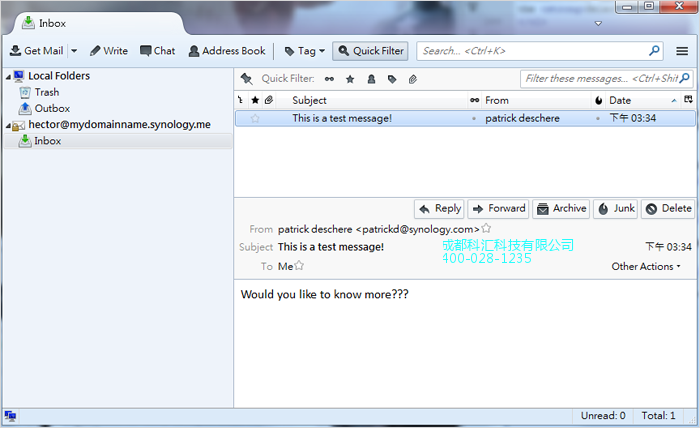This screenshot has height=428, width=700.
Task: Open the Thunderbird hamburger app menu
Action: [x=682, y=51]
